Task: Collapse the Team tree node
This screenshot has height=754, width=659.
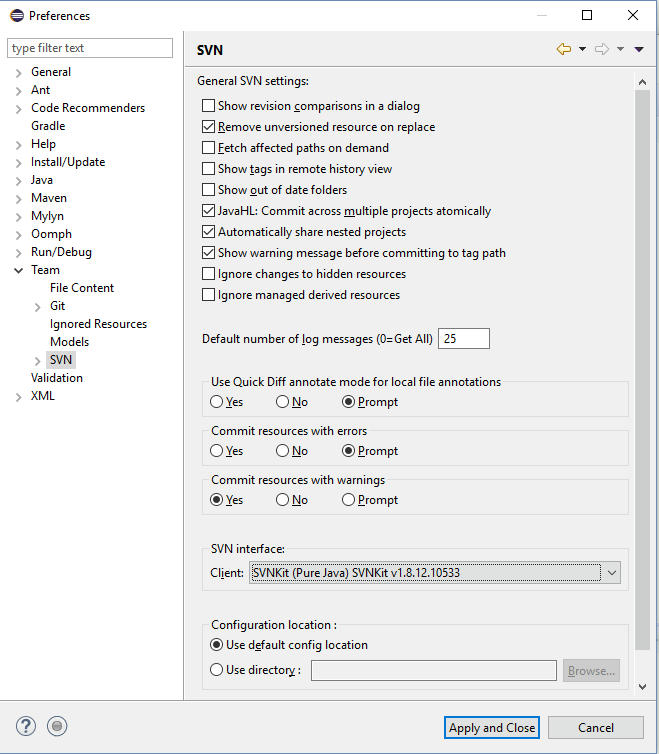Action: (x=18, y=271)
